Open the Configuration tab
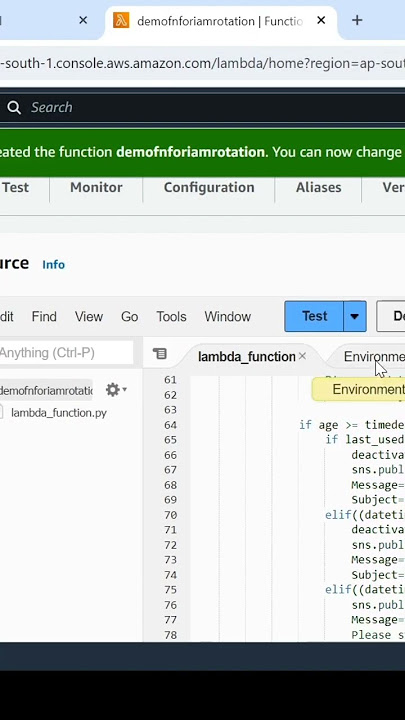This screenshot has height=720, width=405. click(x=209, y=187)
